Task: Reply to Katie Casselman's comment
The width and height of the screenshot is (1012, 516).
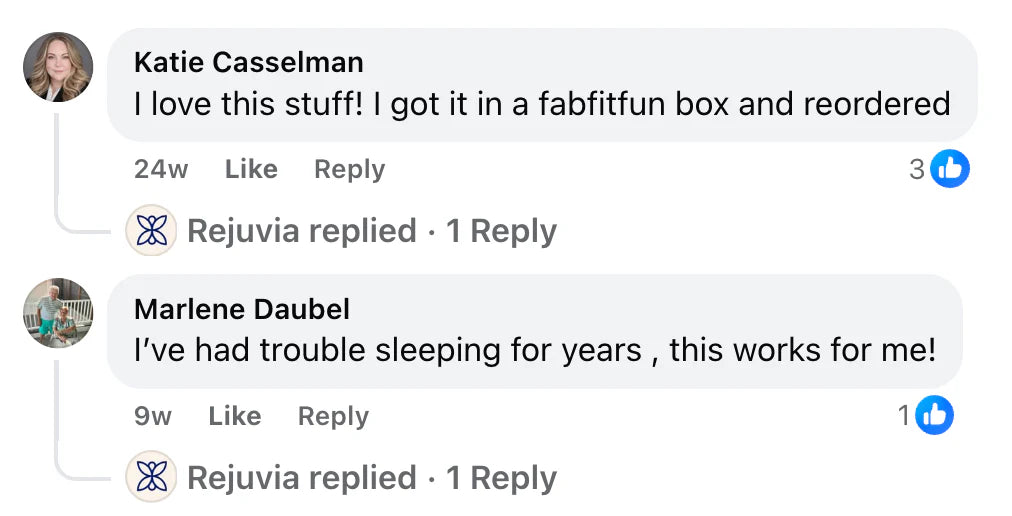Action: (349, 169)
